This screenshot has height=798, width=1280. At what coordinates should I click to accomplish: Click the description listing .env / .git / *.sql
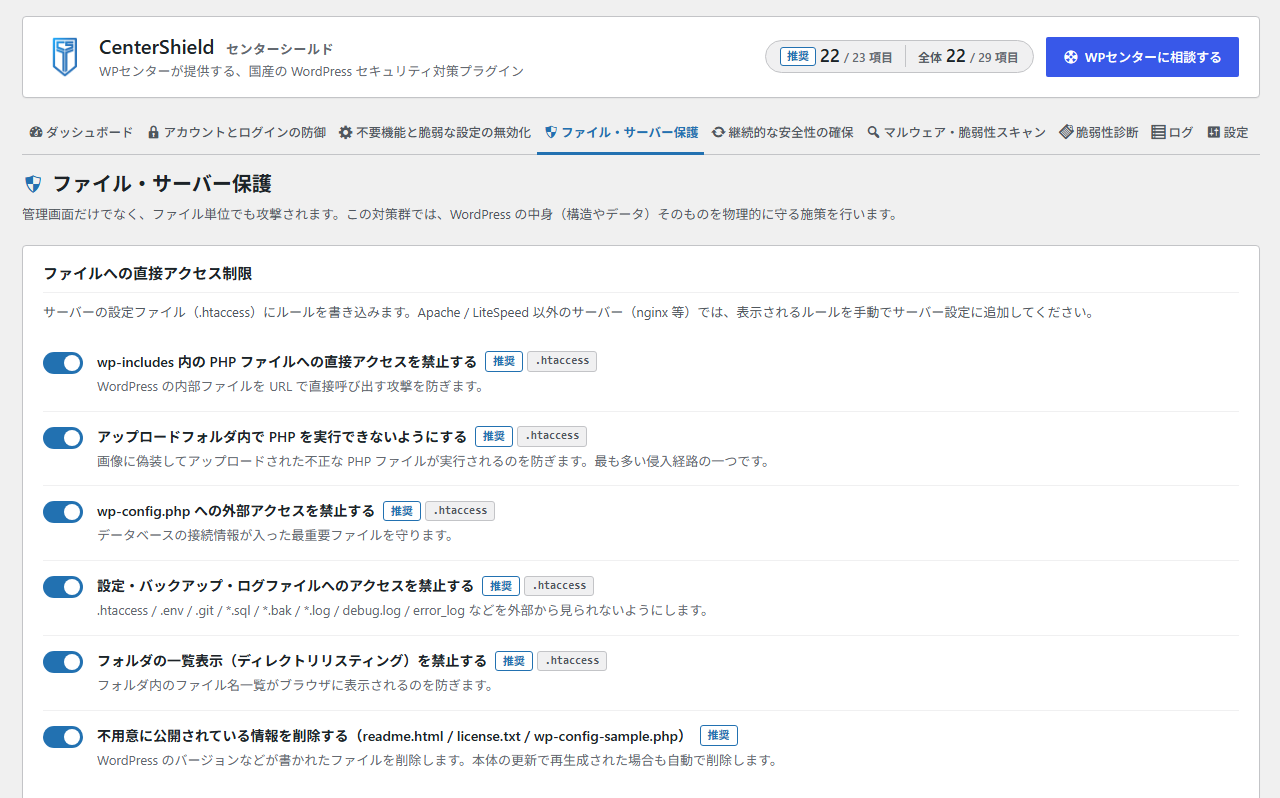pyautogui.click(x=402, y=610)
